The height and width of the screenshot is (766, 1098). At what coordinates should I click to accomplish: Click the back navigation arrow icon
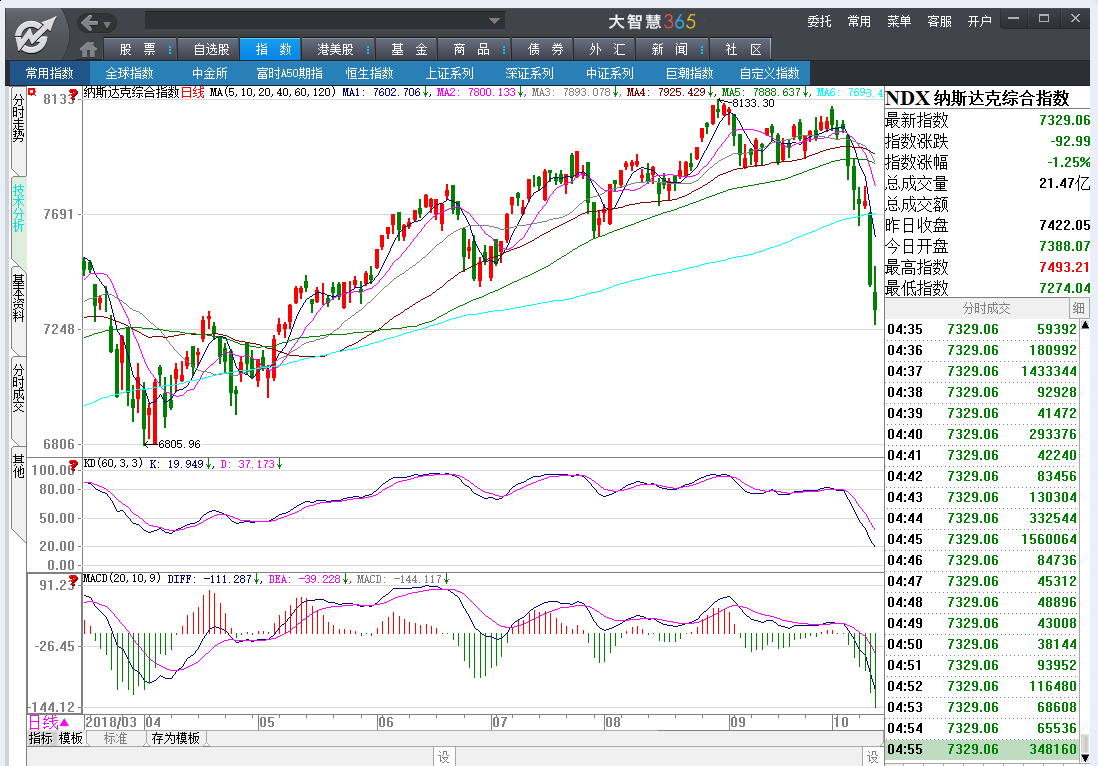89,24
